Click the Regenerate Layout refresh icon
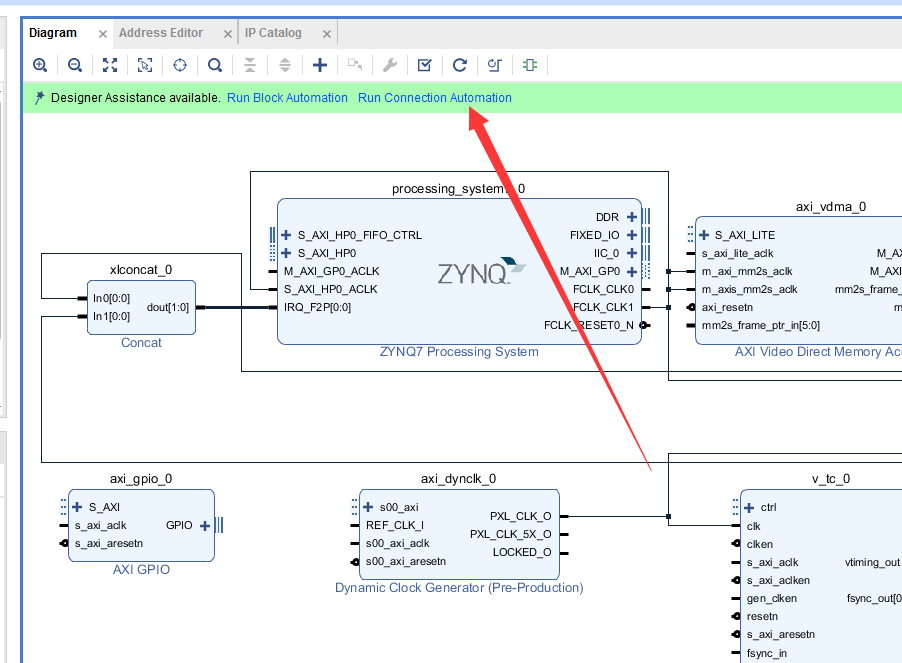This screenshot has height=663, width=902. [x=460, y=65]
